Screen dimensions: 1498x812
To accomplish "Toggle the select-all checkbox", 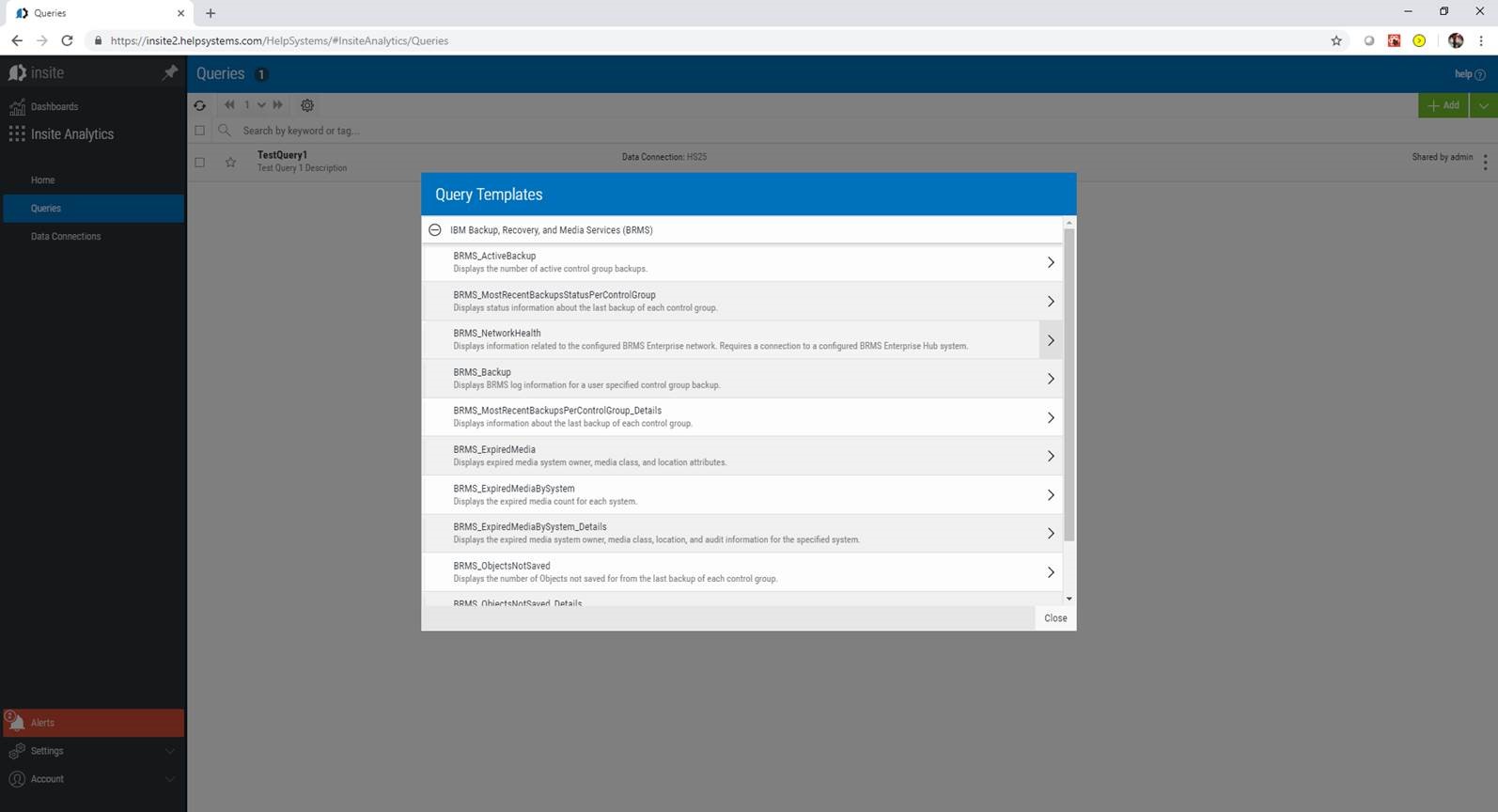I will pyautogui.click(x=199, y=131).
